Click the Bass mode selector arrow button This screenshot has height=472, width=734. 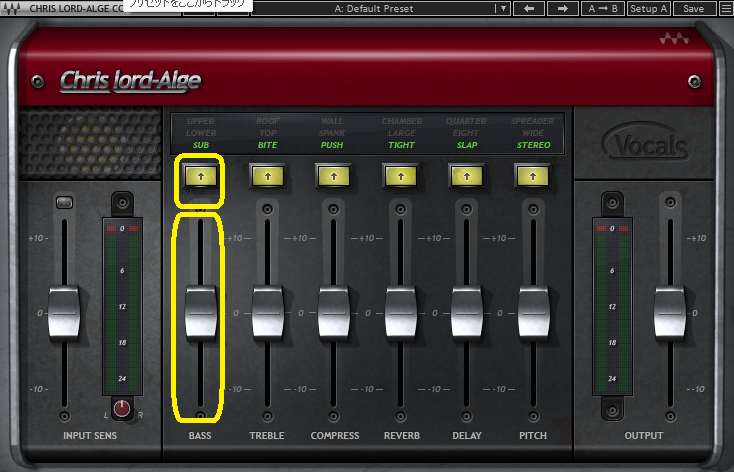(199, 176)
